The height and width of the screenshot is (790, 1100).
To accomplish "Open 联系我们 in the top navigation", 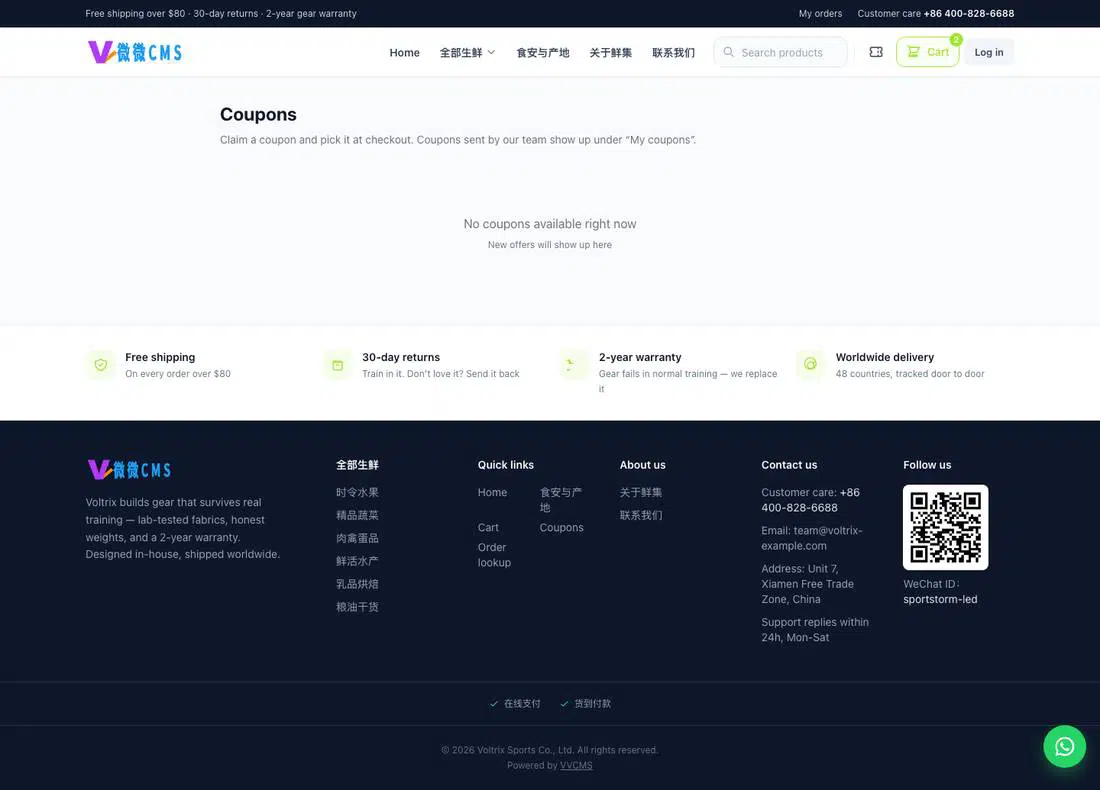I will [x=673, y=53].
